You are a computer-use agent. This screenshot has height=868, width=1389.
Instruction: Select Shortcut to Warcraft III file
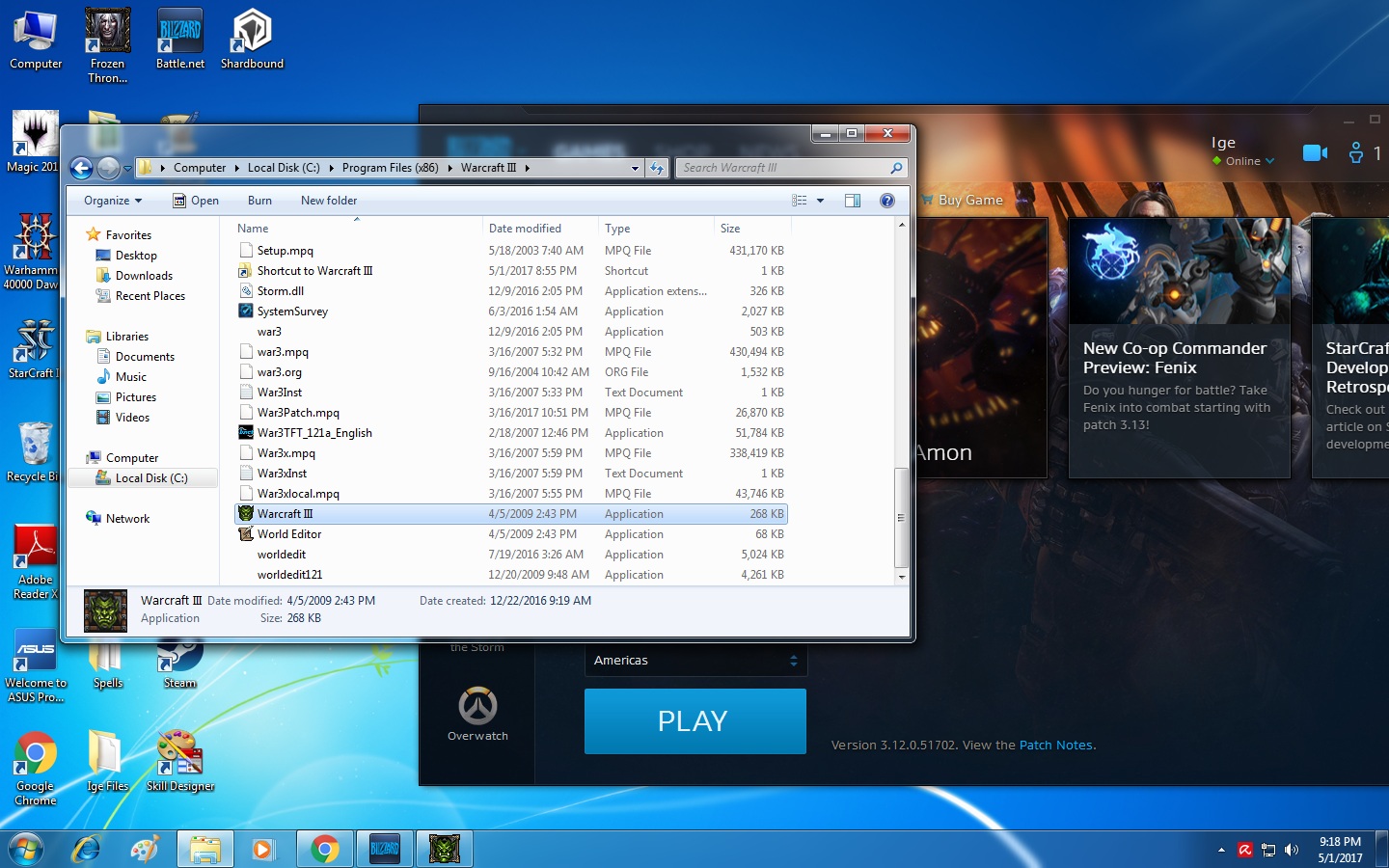pyautogui.click(x=511, y=271)
